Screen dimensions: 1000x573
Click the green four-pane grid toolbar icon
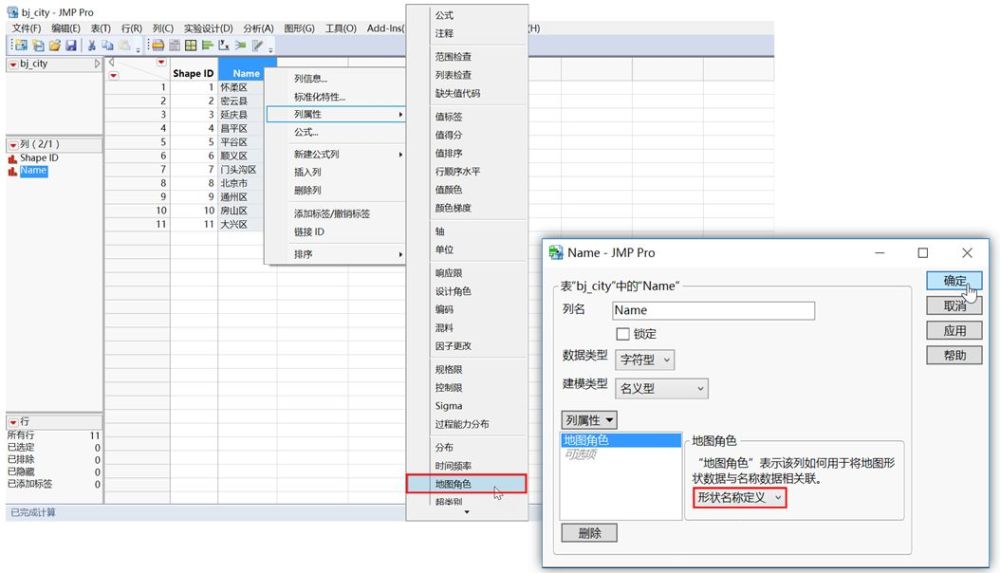(x=191, y=45)
